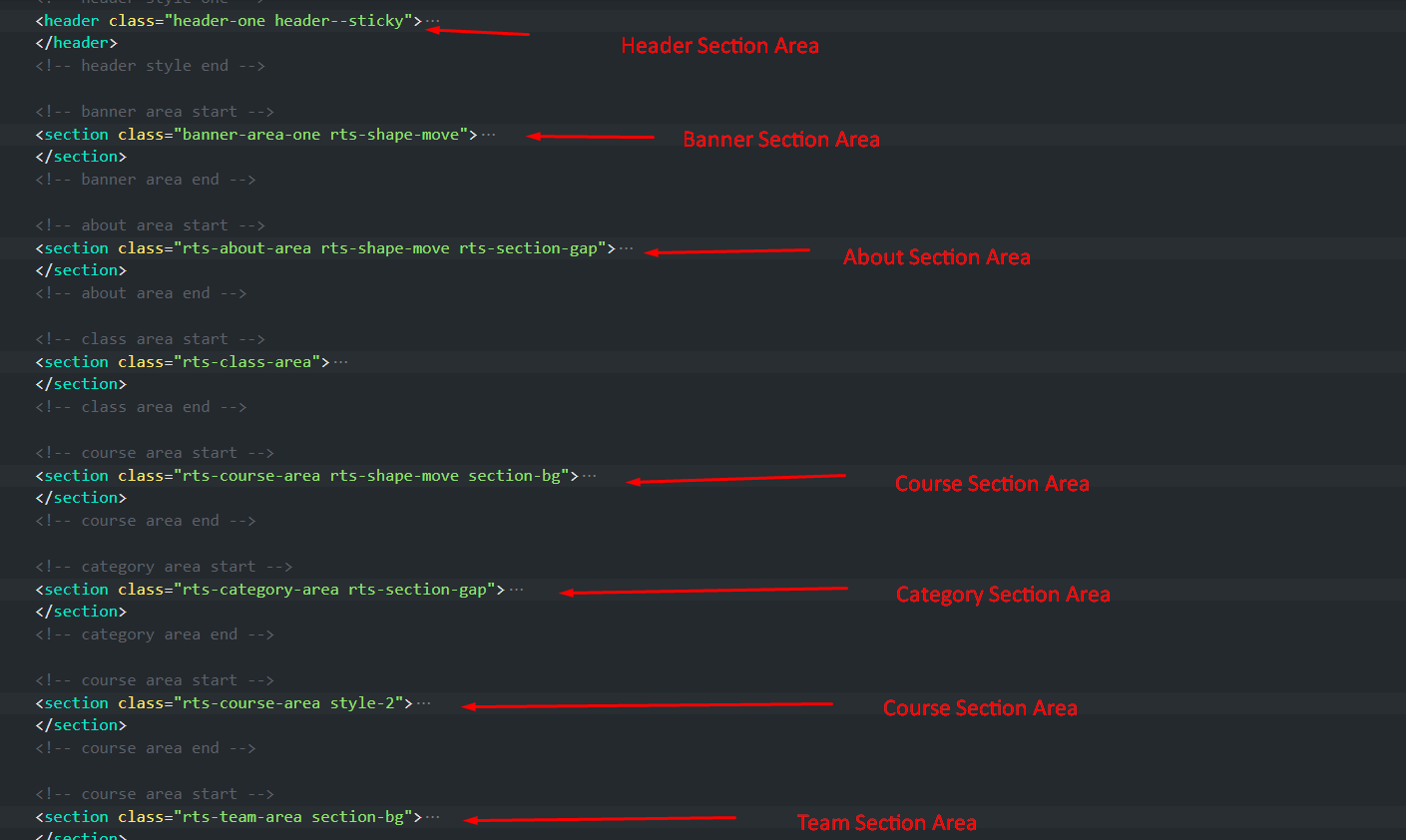Place cursor on 'banner area start' comment
Screen dimensions: 1406x840
pyautogui.click(x=155, y=112)
